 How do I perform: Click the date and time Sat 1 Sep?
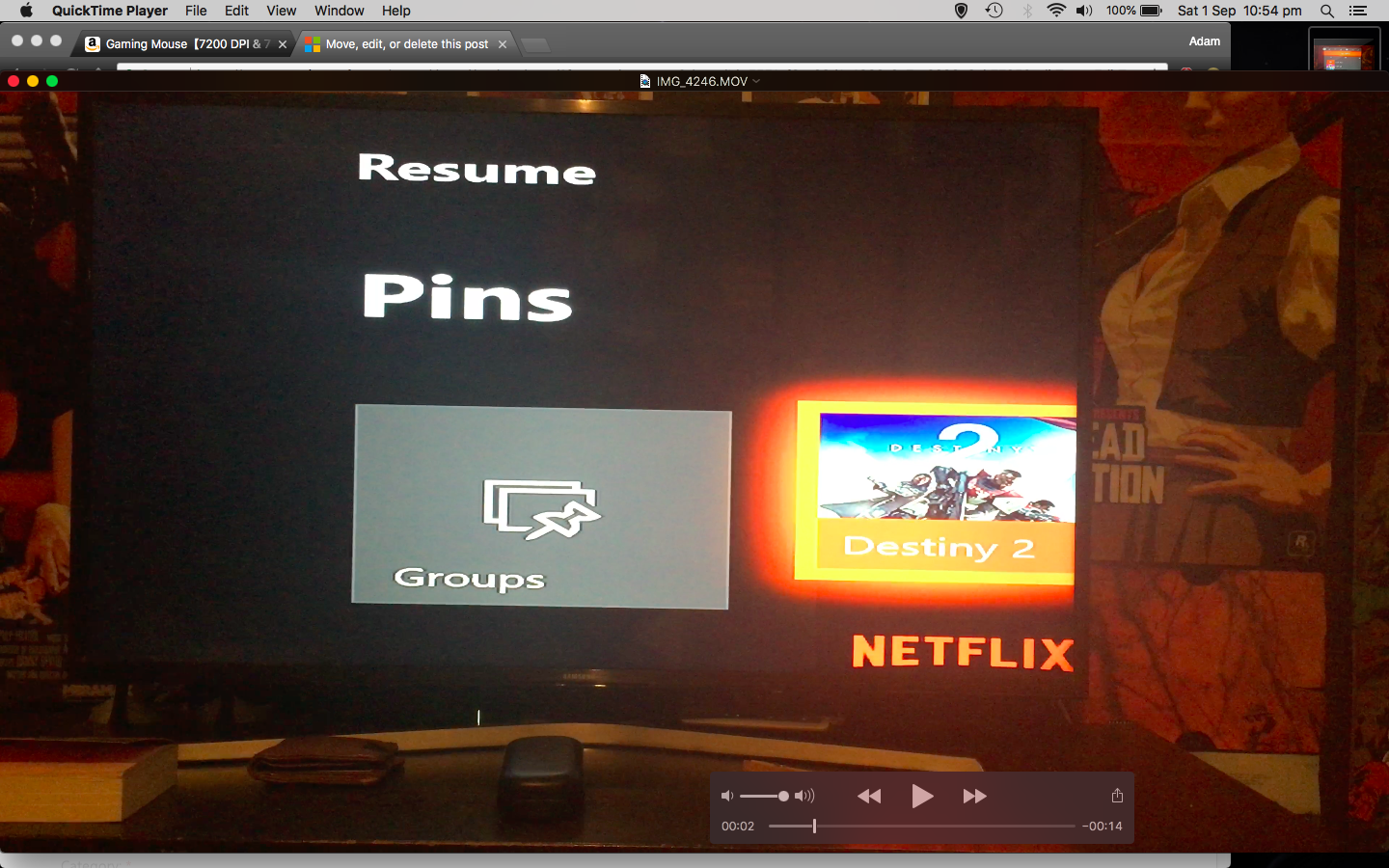click(x=1239, y=11)
